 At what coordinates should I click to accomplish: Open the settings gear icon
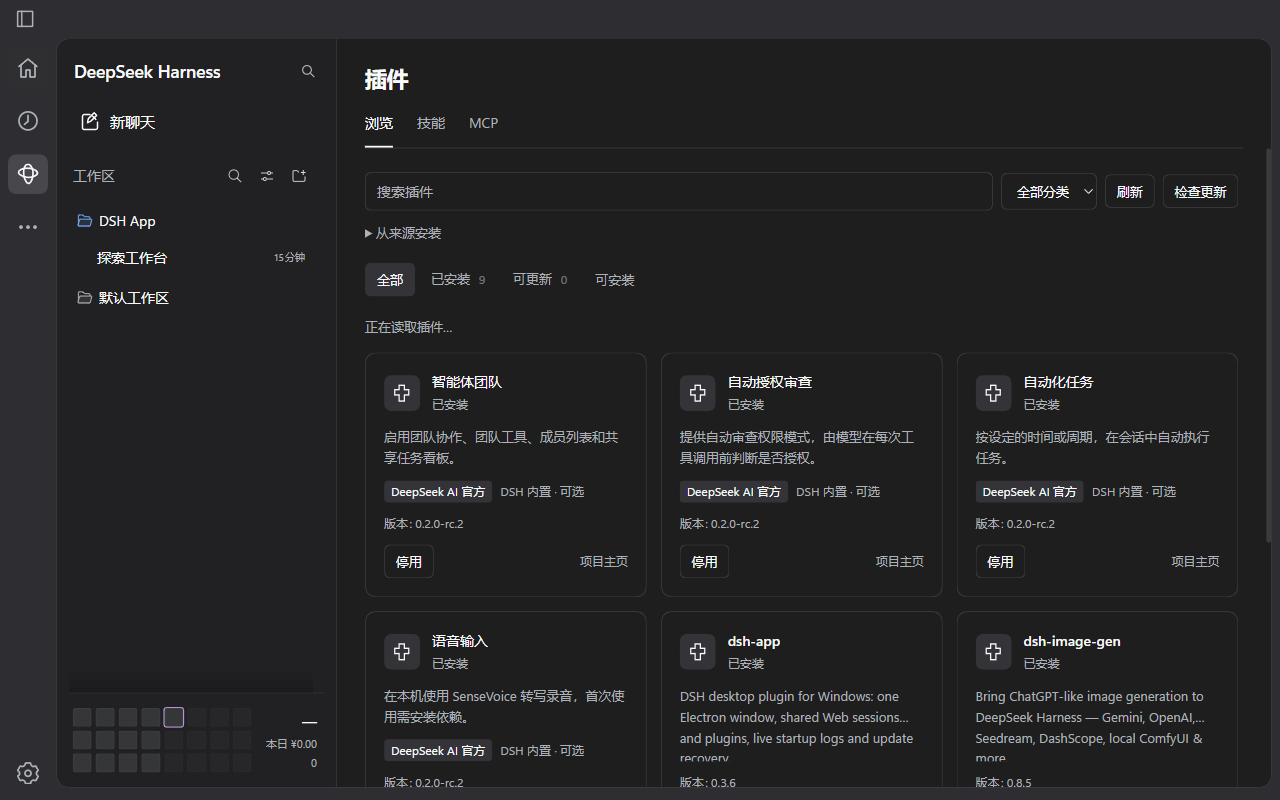tap(28, 773)
